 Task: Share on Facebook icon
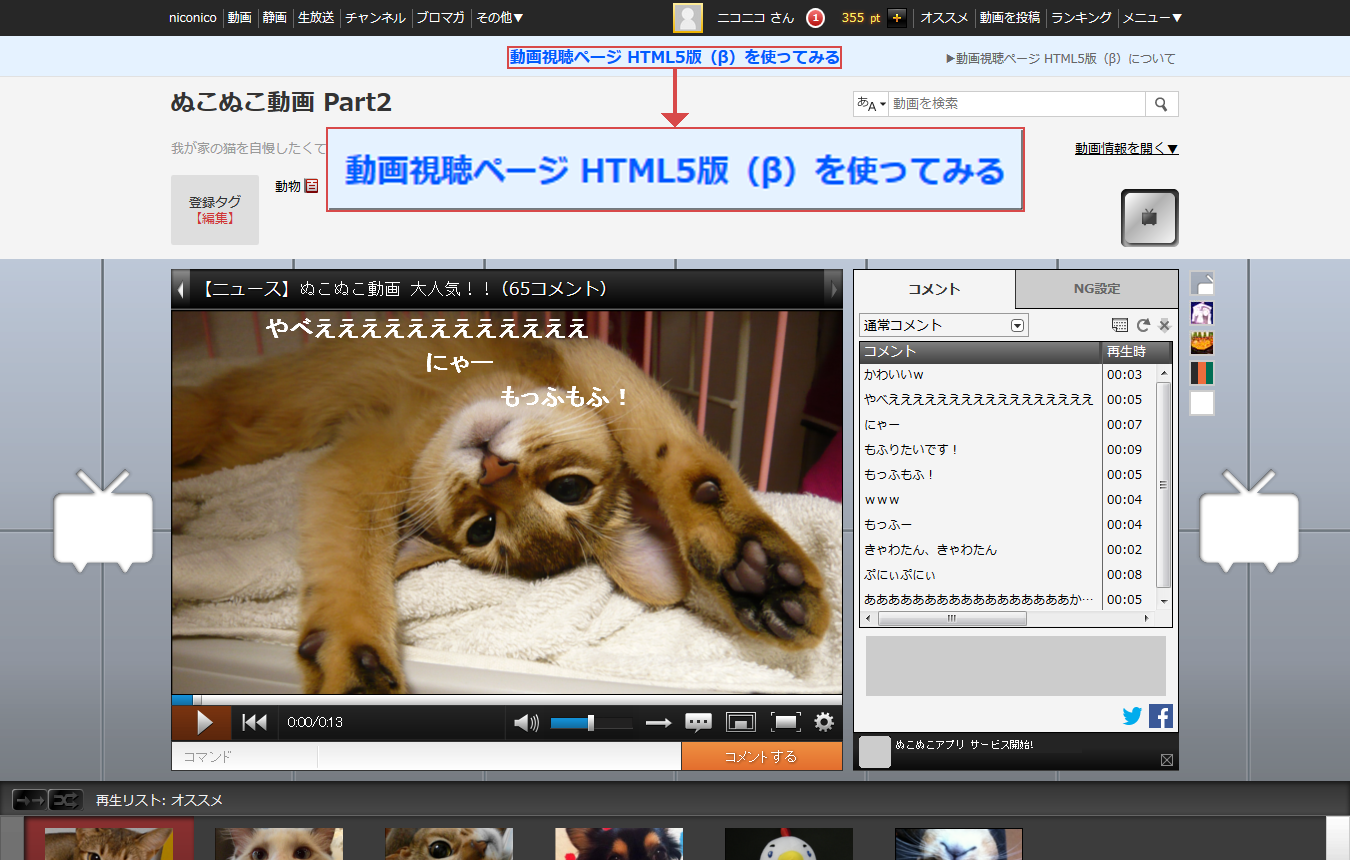tap(1160, 716)
